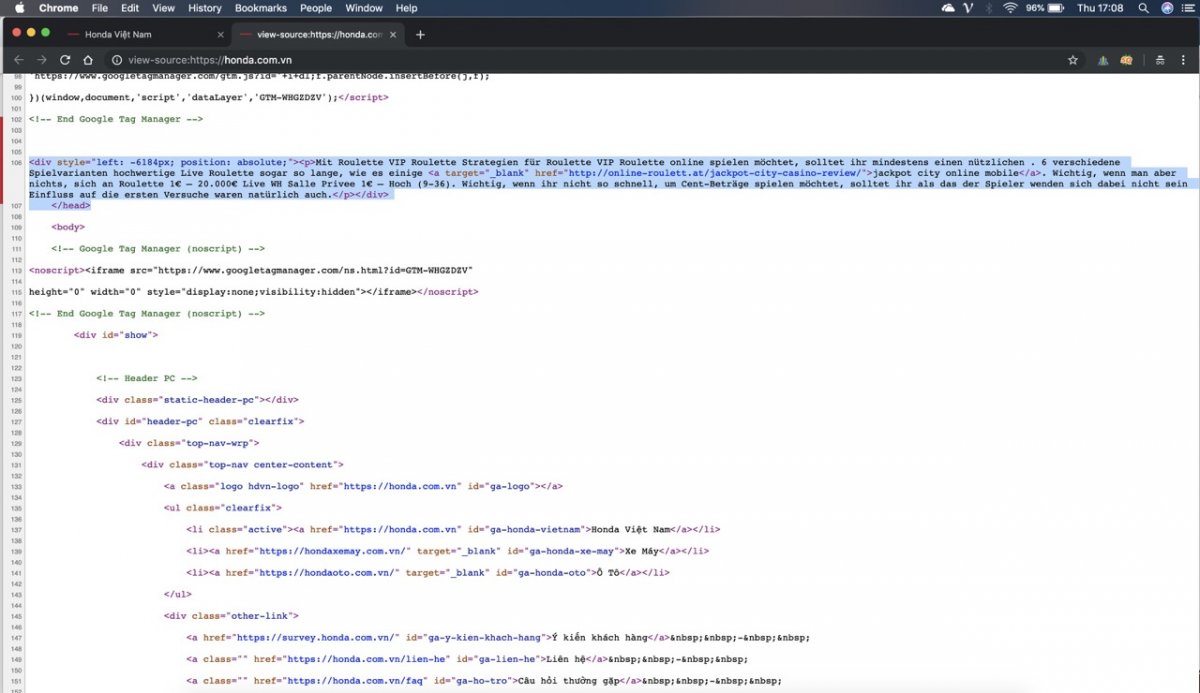
Task: Open the View menu
Action: pos(163,8)
